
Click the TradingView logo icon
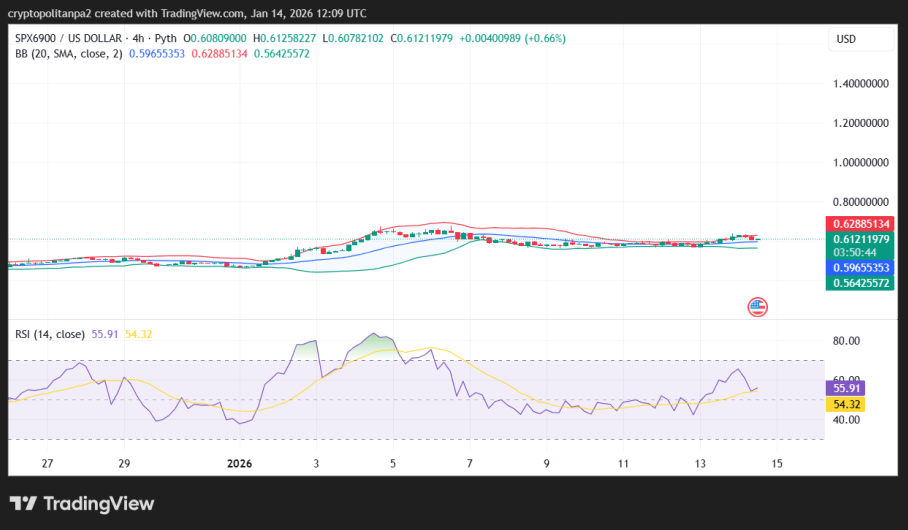(x=23, y=503)
